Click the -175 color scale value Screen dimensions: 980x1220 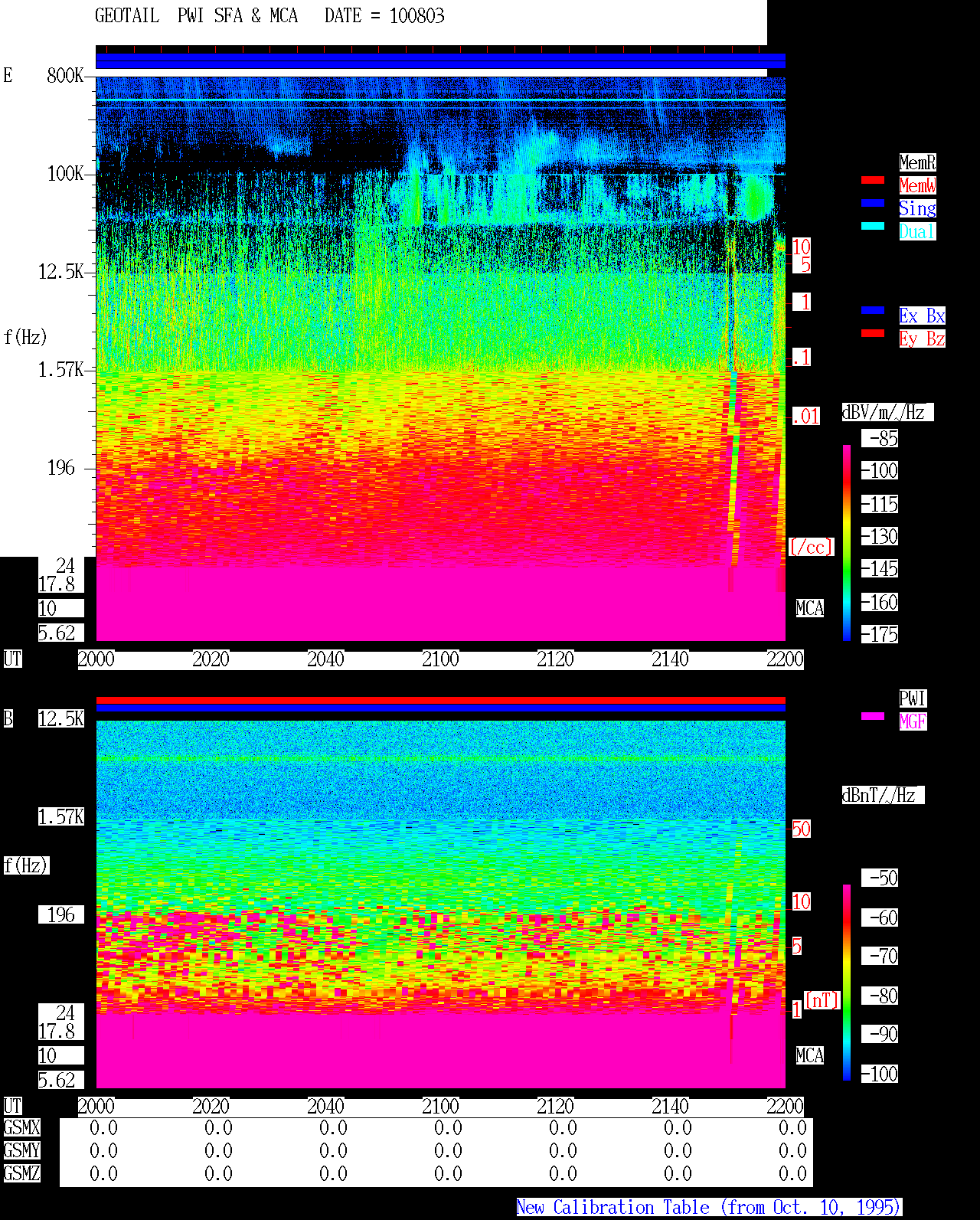click(x=880, y=634)
